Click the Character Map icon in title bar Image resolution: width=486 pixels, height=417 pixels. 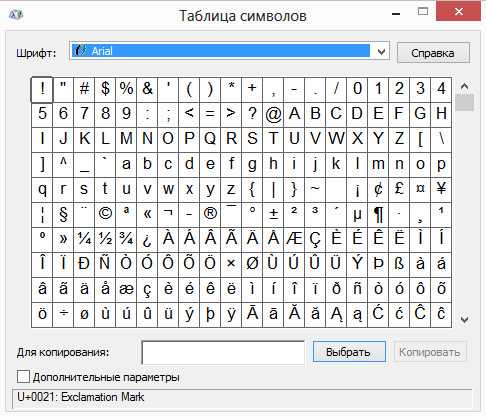(x=16, y=14)
